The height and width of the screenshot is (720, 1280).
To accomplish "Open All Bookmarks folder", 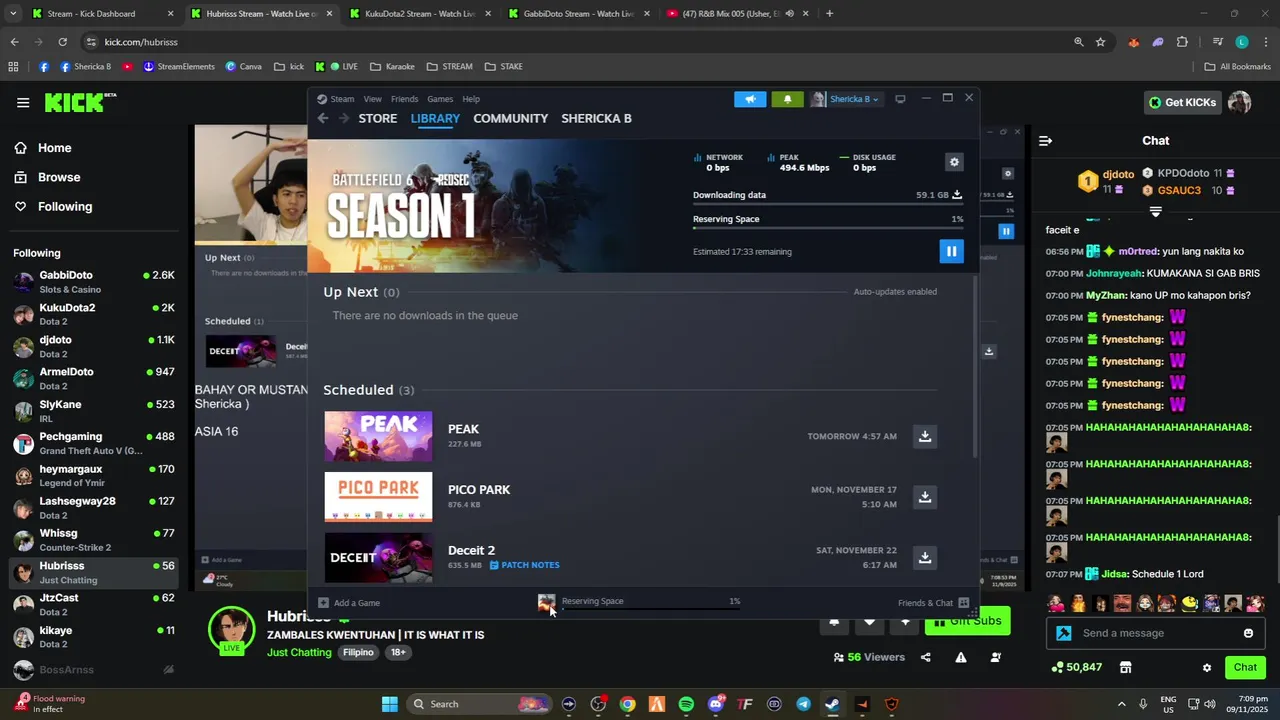I will pyautogui.click(x=1237, y=67).
